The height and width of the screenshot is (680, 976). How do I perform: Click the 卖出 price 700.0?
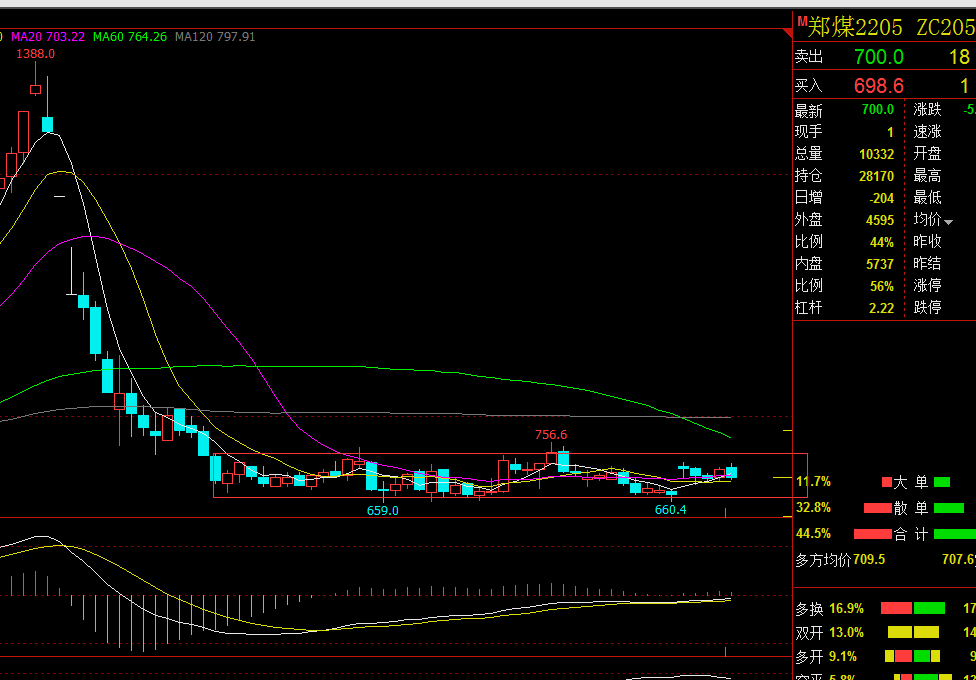point(879,57)
